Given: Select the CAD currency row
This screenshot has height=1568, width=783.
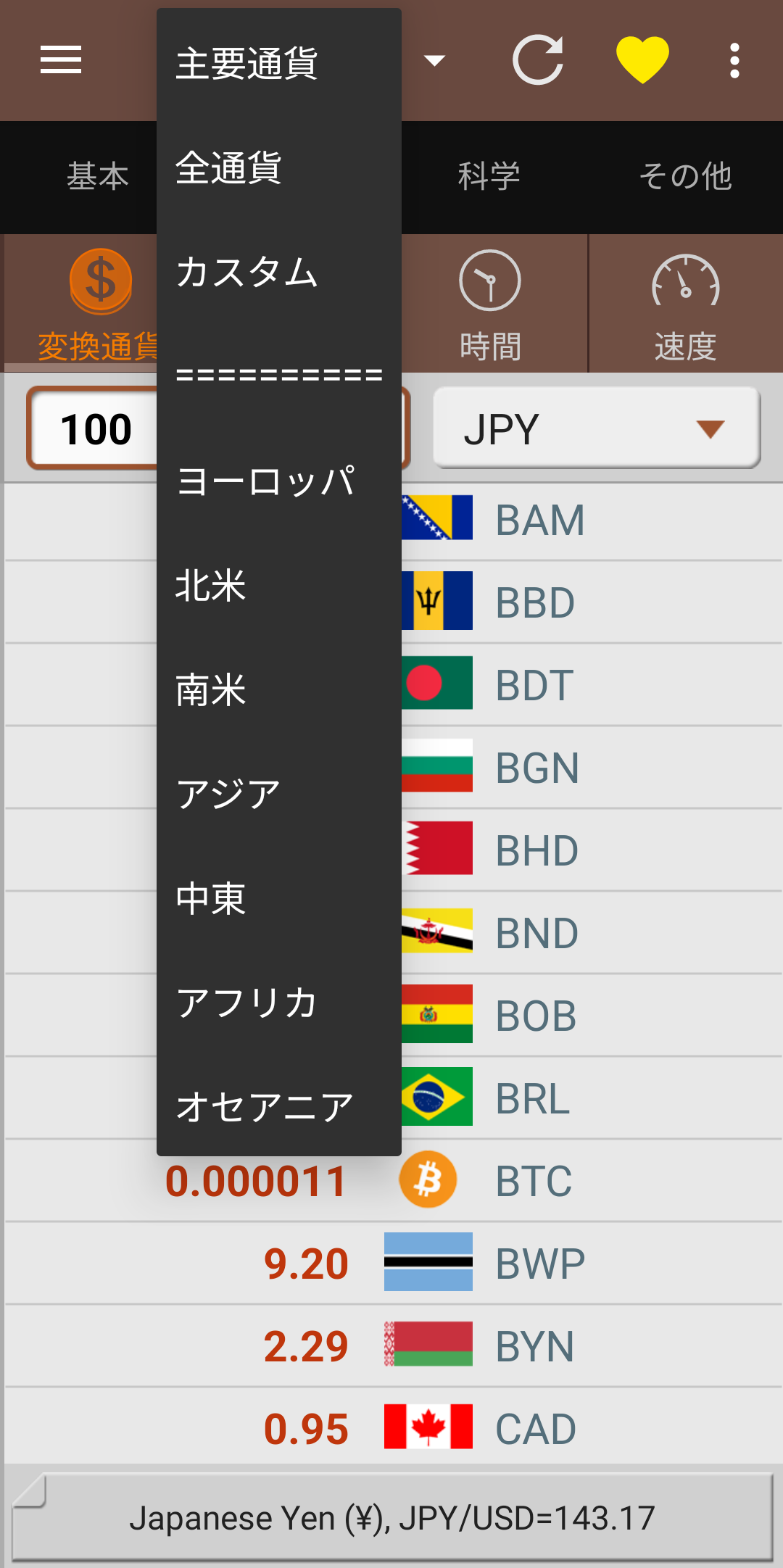Looking at the screenshot, I should point(392,1428).
